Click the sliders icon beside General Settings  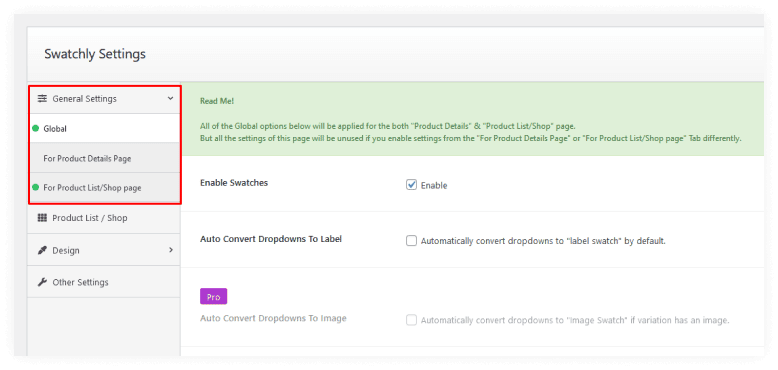coord(42,99)
